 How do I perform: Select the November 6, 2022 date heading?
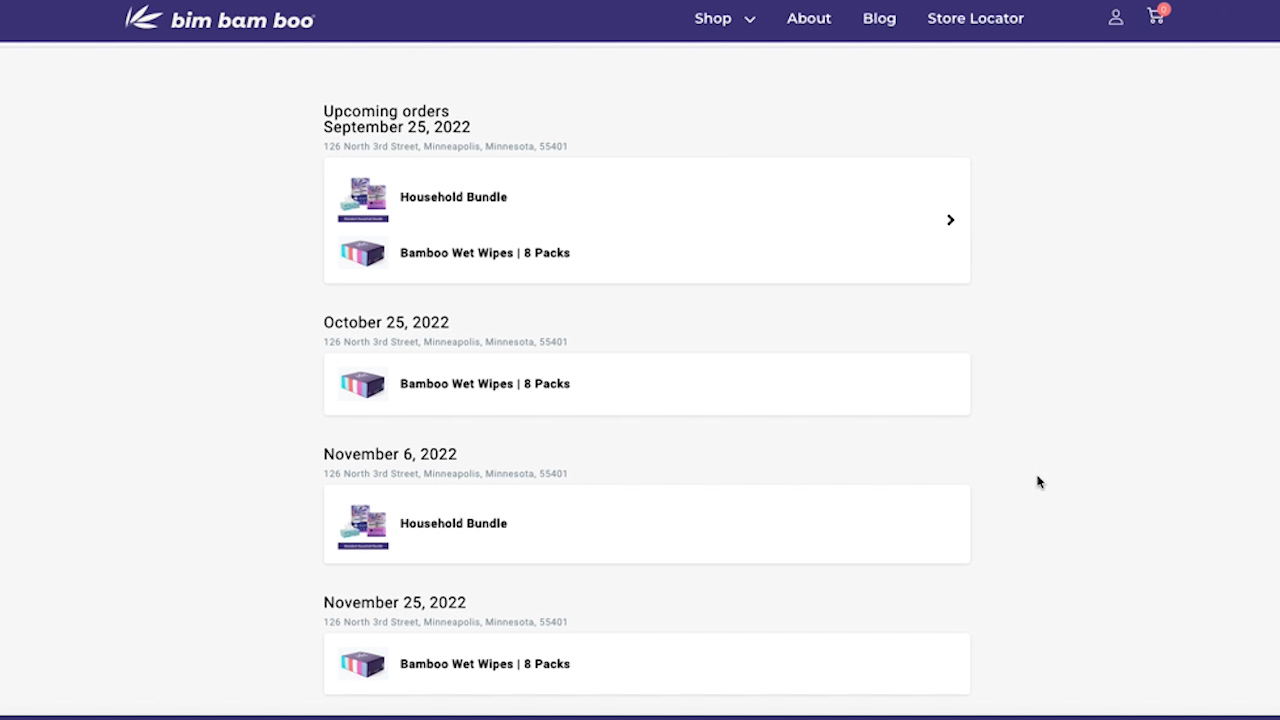[390, 454]
